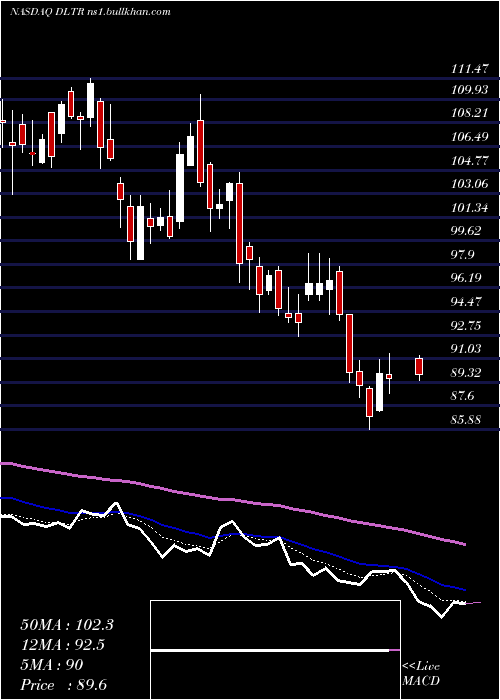Screen dimensions: 500x700
Task: Click the 103.06 price level label
Action: tap(470, 183)
